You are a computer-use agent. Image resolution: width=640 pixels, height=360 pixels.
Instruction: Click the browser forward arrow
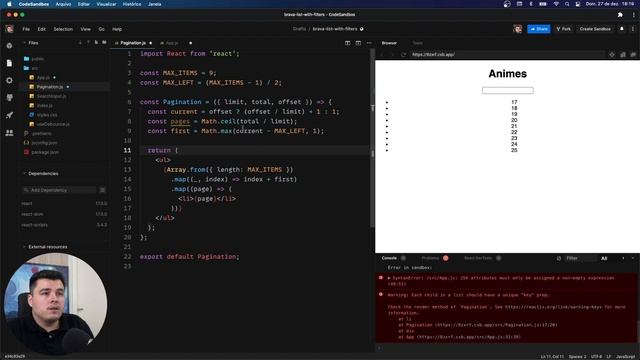(x=392, y=54)
